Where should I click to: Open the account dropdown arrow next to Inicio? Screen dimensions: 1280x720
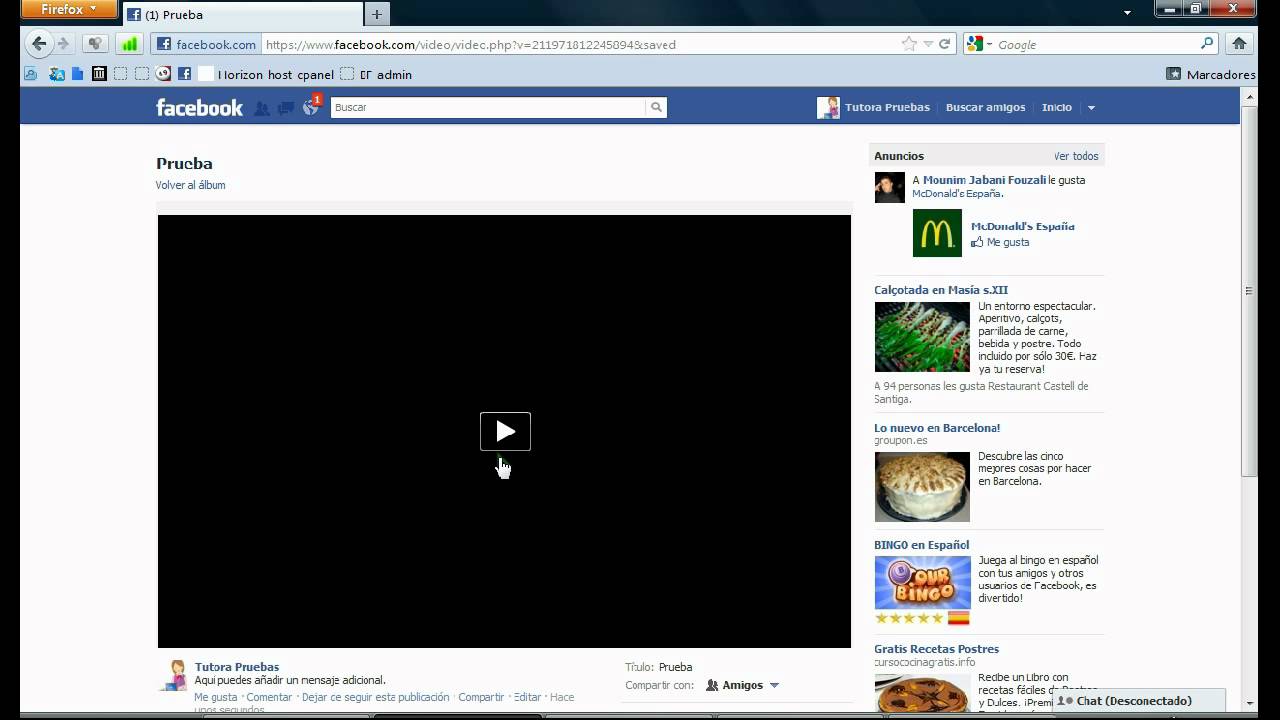coord(1091,108)
